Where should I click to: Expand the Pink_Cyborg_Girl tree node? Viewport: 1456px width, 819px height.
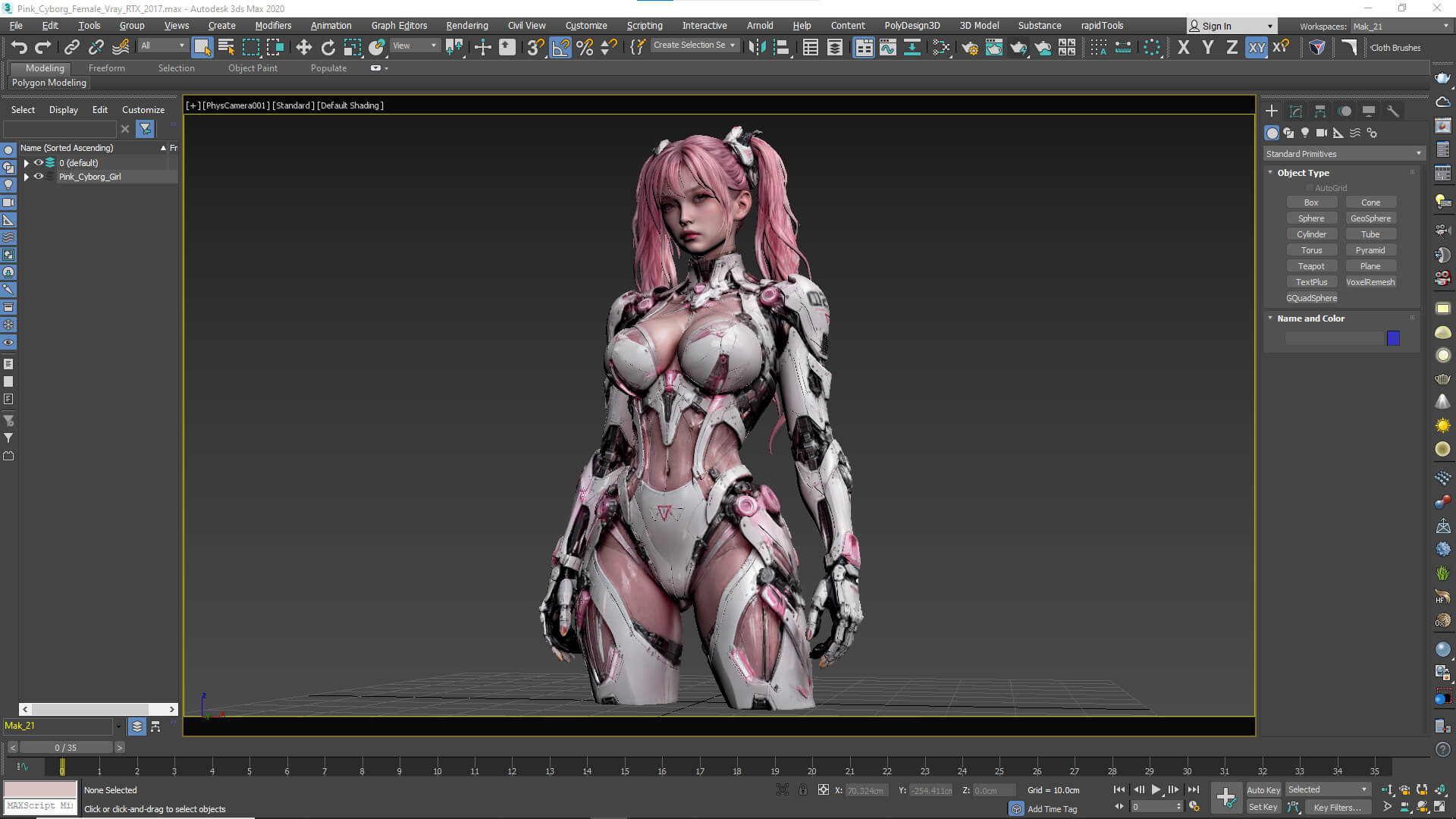point(27,177)
